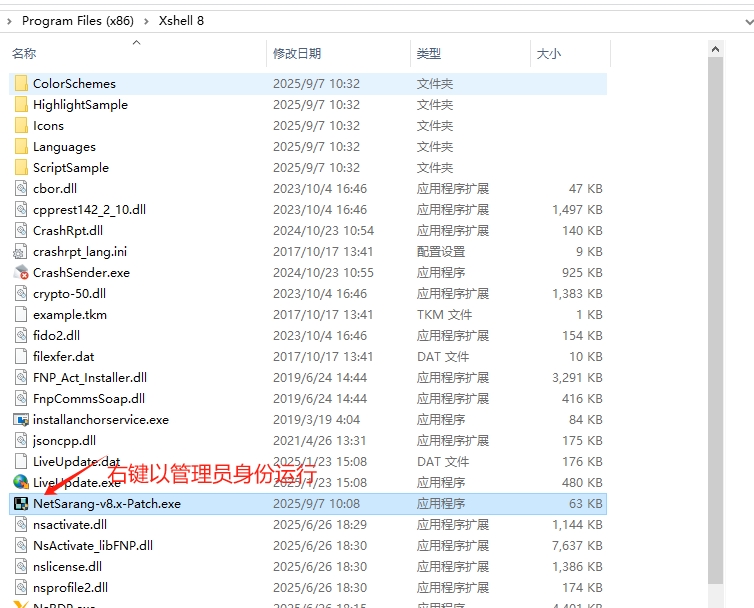
Task: Click the ScriptSample folder icon
Action: (x=21, y=167)
